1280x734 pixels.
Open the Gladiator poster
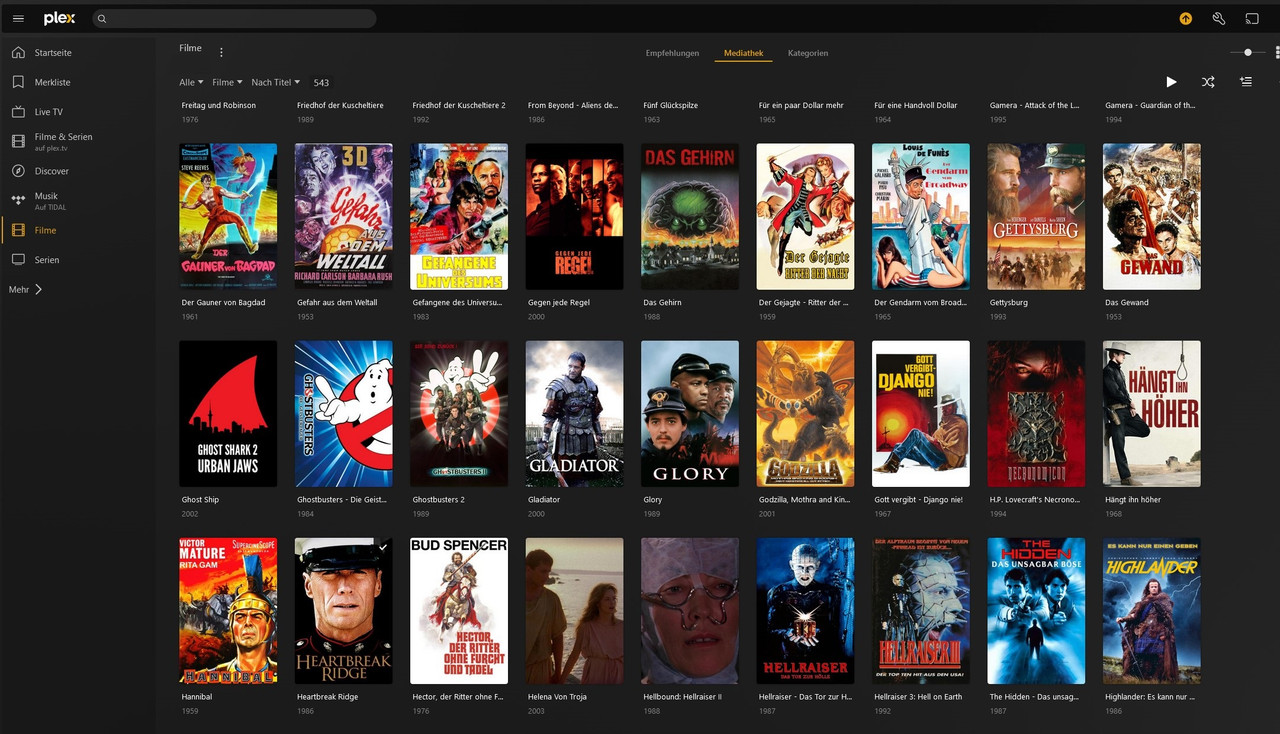tap(575, 413)
